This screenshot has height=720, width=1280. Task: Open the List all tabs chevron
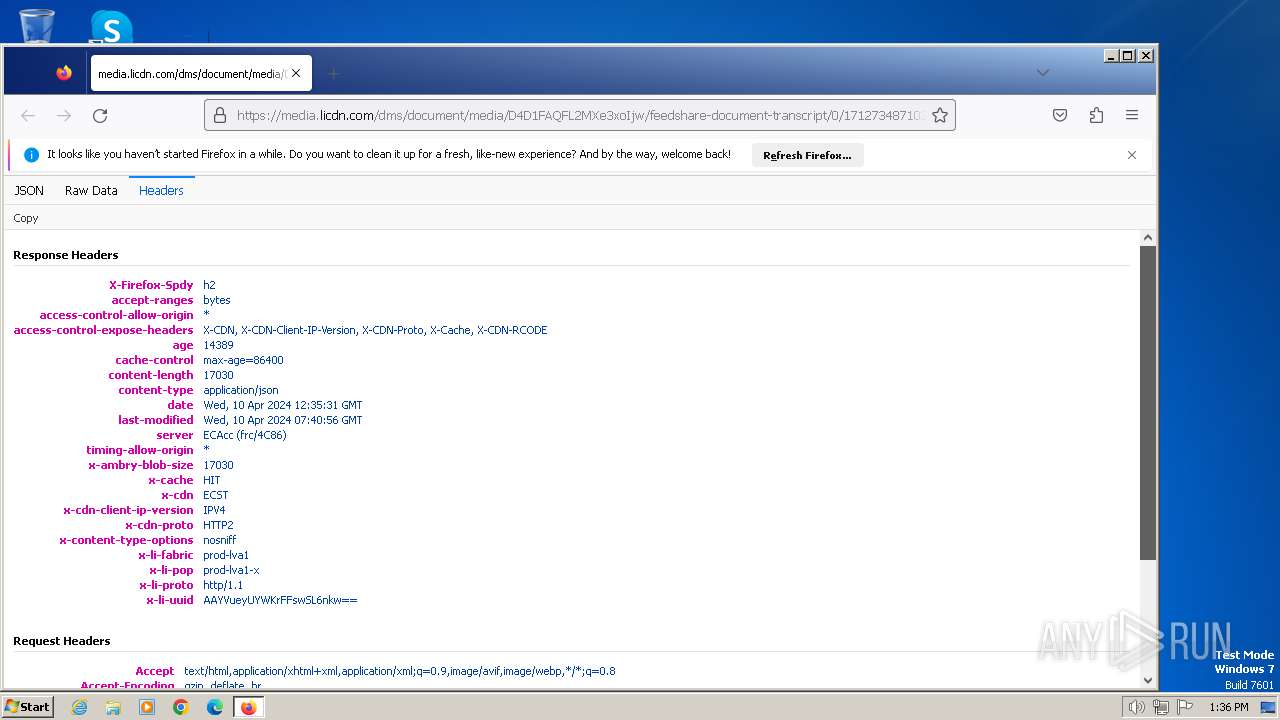1042,72
